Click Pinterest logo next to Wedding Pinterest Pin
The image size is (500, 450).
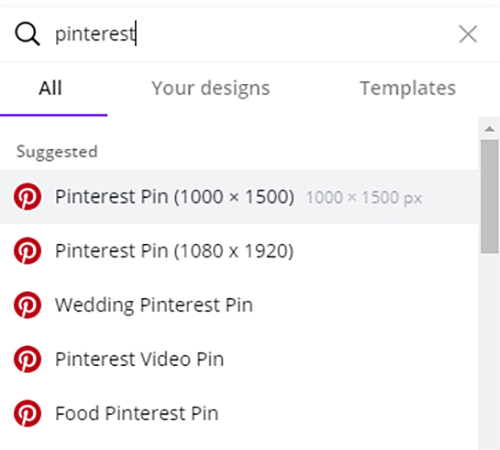pyautogui.click(x=28, y=305)
